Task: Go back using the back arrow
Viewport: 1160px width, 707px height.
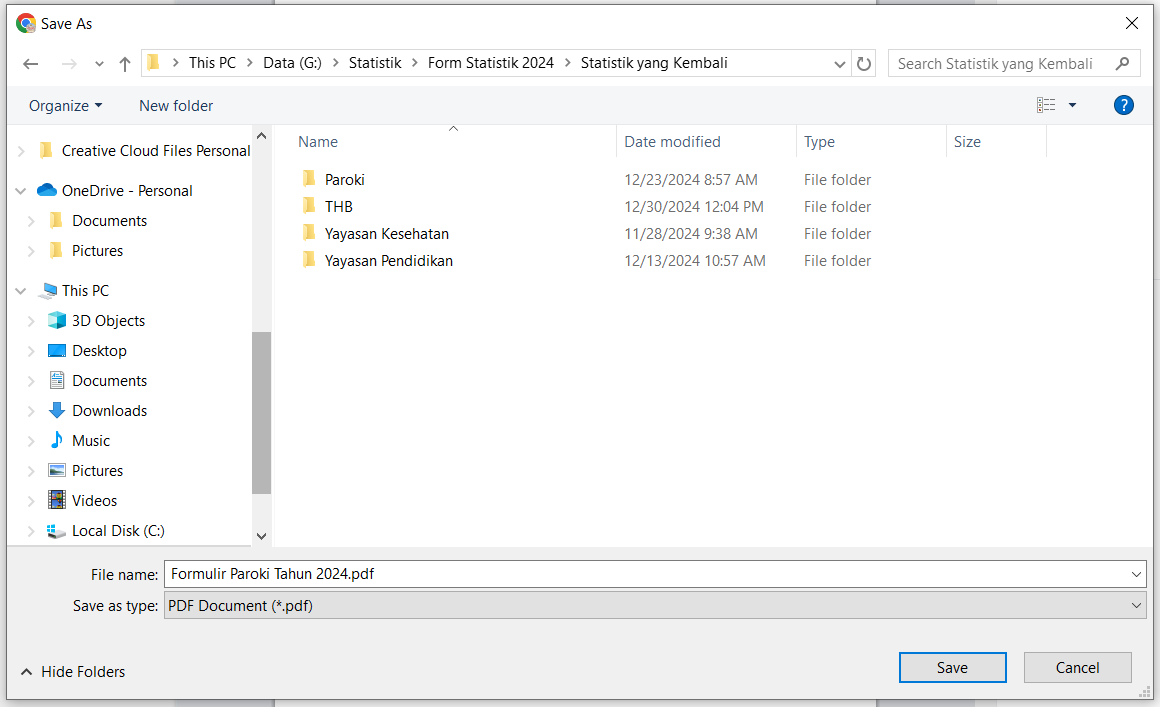Action: pos(30,64)
